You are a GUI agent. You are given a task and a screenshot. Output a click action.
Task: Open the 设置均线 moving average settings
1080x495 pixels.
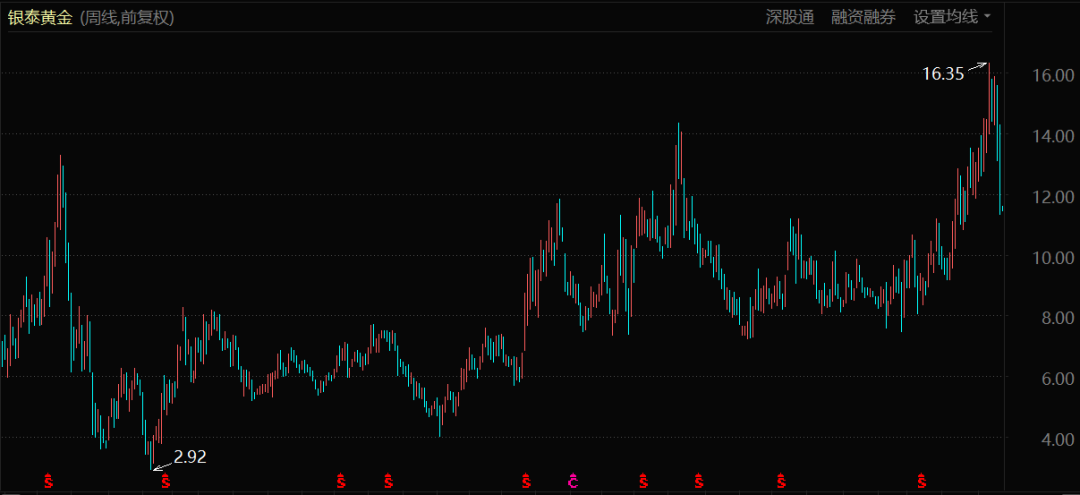point(945,17)
